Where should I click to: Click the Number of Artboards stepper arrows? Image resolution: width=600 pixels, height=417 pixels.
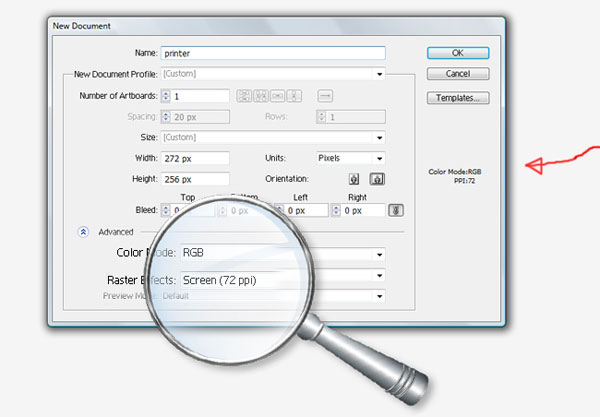pos(166,96)
